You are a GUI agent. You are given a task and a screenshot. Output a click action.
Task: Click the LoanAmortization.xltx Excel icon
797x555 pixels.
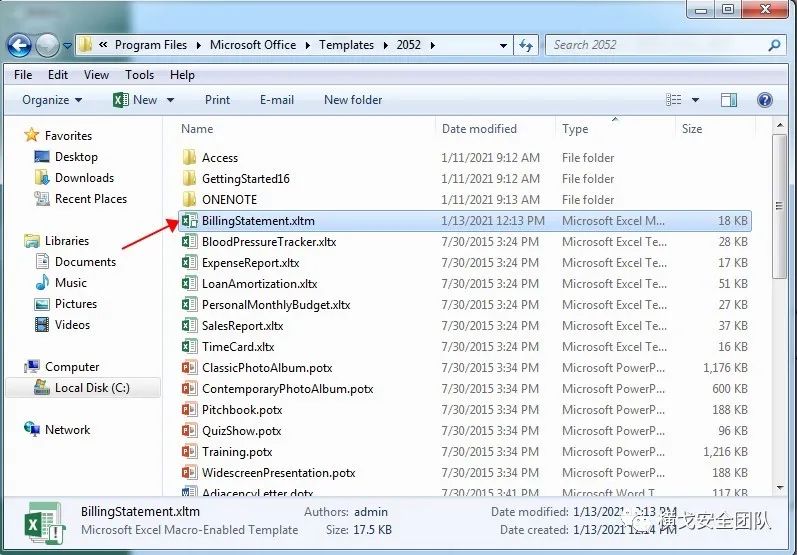[189, 283]
